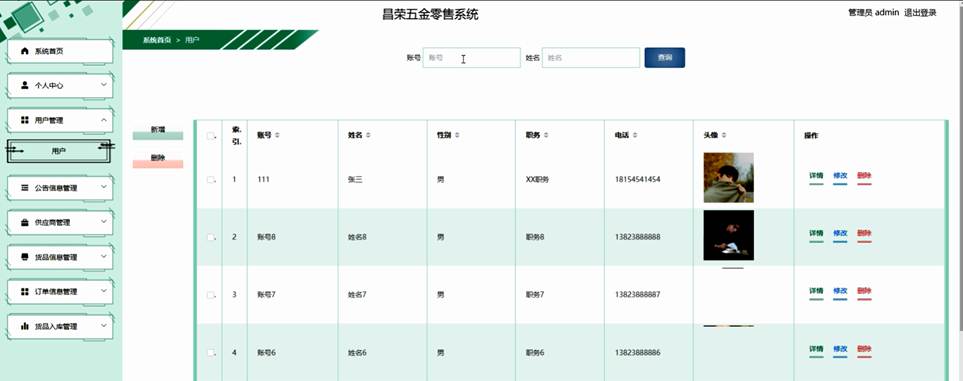Click the grid icon beside 订单信息管理
Viewport: 963px width, 381px height.
point(25,291)
